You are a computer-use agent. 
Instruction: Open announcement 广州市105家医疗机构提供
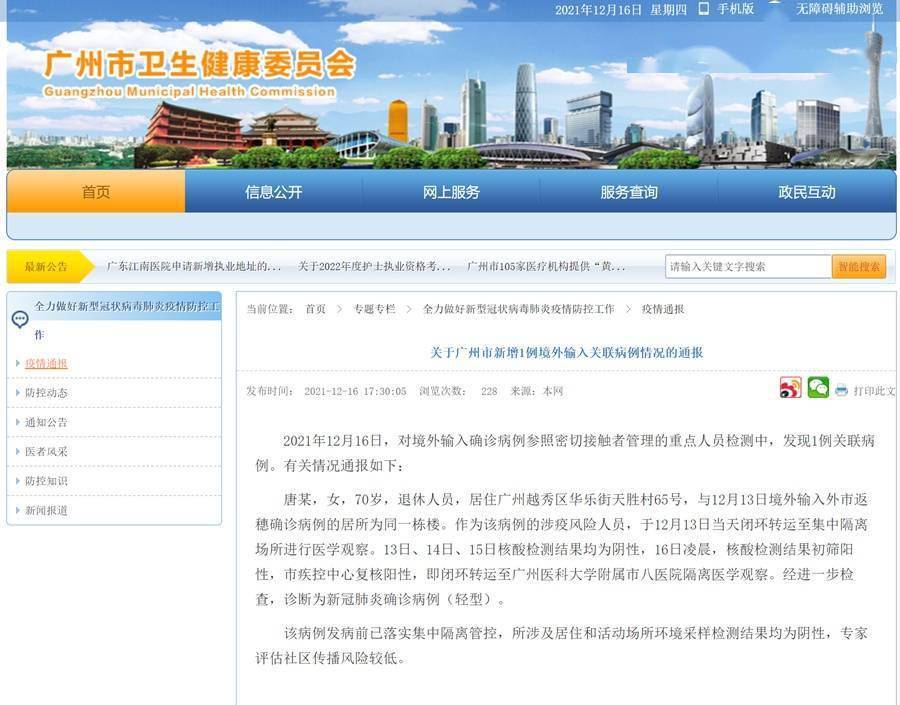point(546,266)
